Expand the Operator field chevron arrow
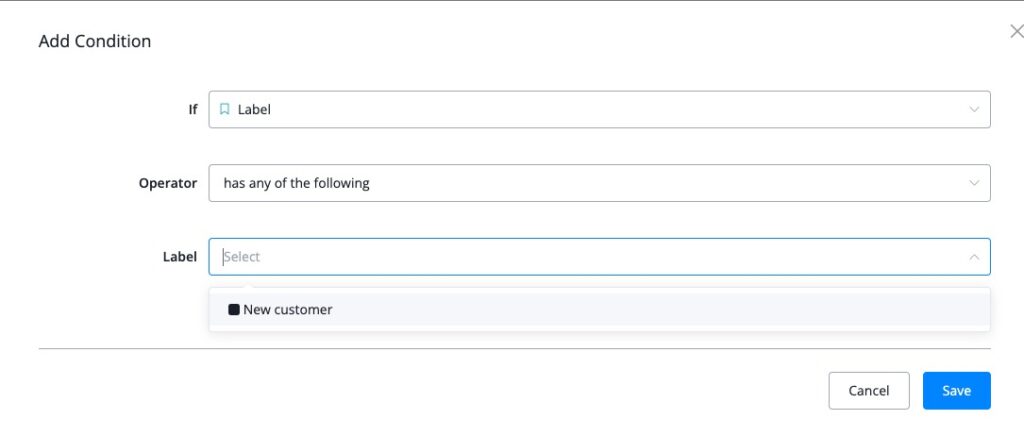This screenshot has height=436, width=1024. (x=974, y=183)
